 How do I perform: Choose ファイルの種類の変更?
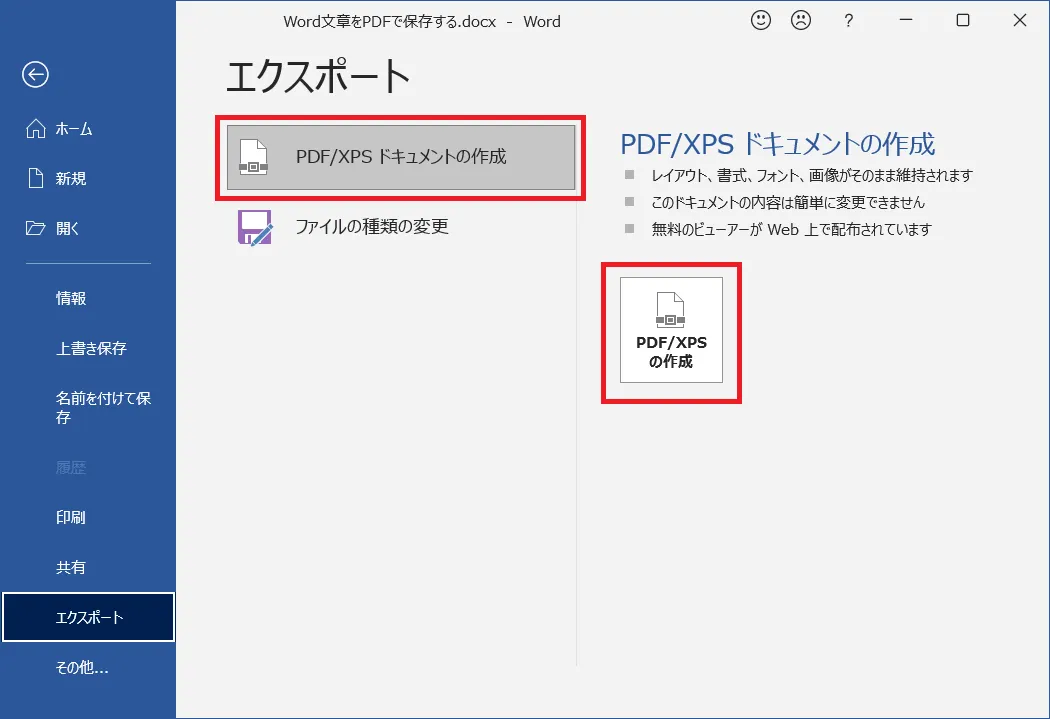[400, 227]
